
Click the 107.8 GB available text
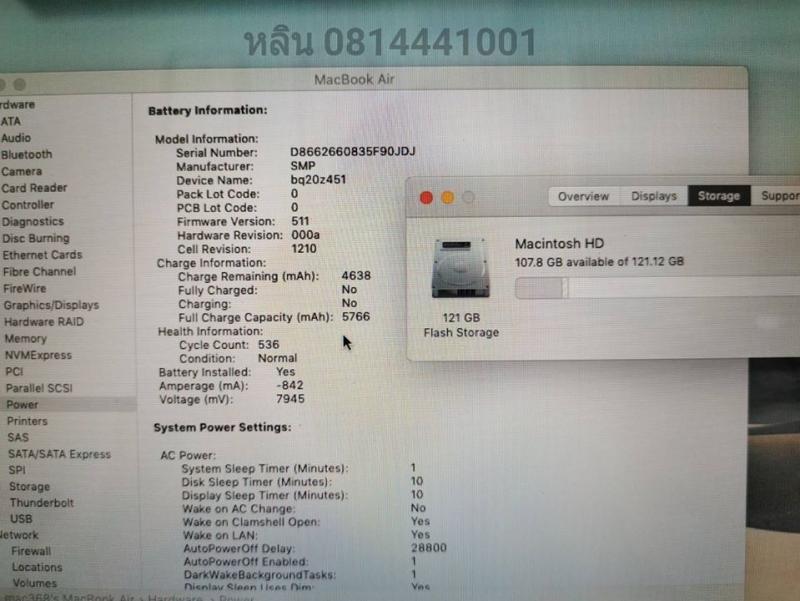tap(599, 262)
